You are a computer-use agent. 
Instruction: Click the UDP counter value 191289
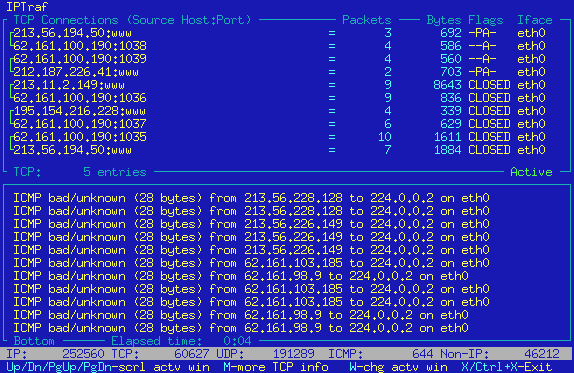[x=293, y=354]
